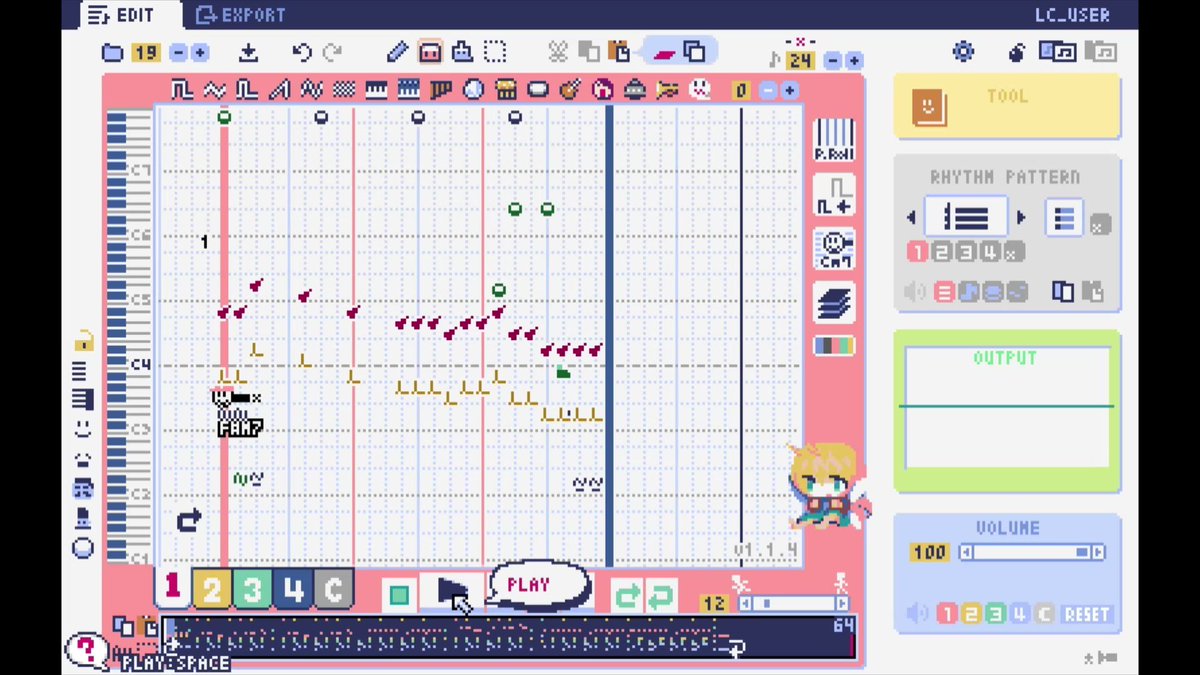This screenshot has height=675, width=1200.
Task: Select the previous rhythm pattern arrow
Action: coord(911,217)
